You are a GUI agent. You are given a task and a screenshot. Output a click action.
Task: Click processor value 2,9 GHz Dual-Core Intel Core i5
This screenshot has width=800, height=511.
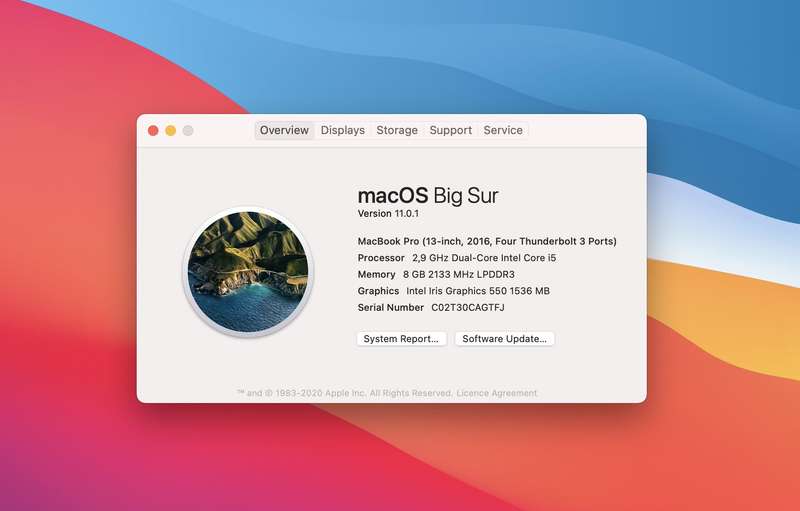(x=484, y=258)
